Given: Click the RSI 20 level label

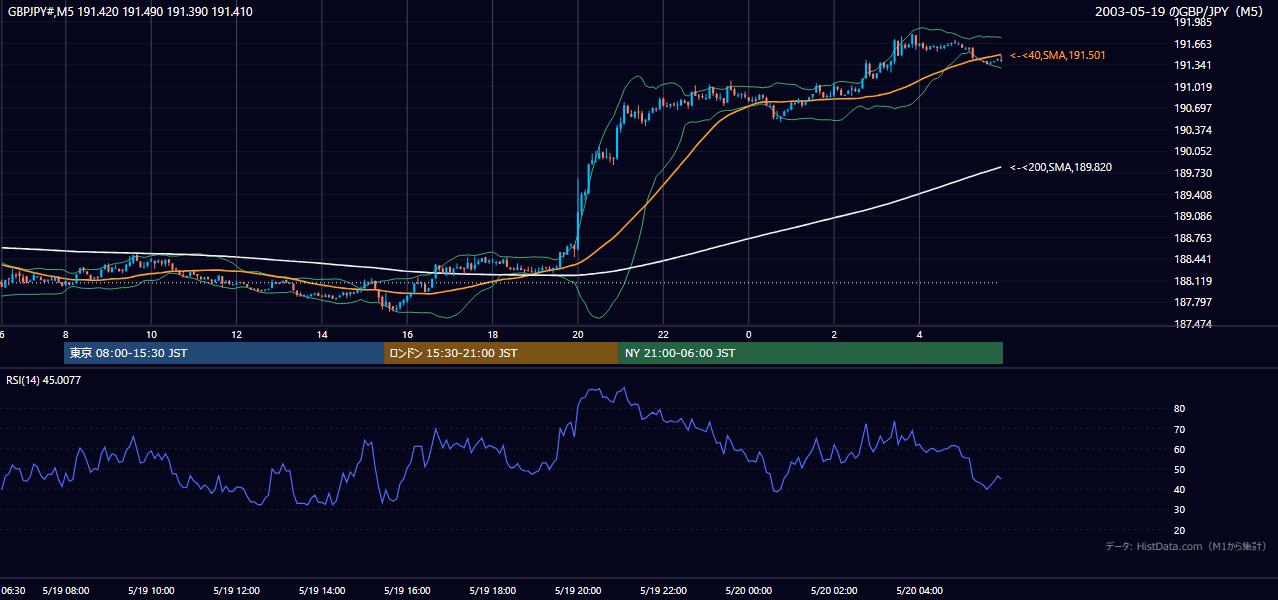Looking at the screenshot, I should click(1180, 530).
